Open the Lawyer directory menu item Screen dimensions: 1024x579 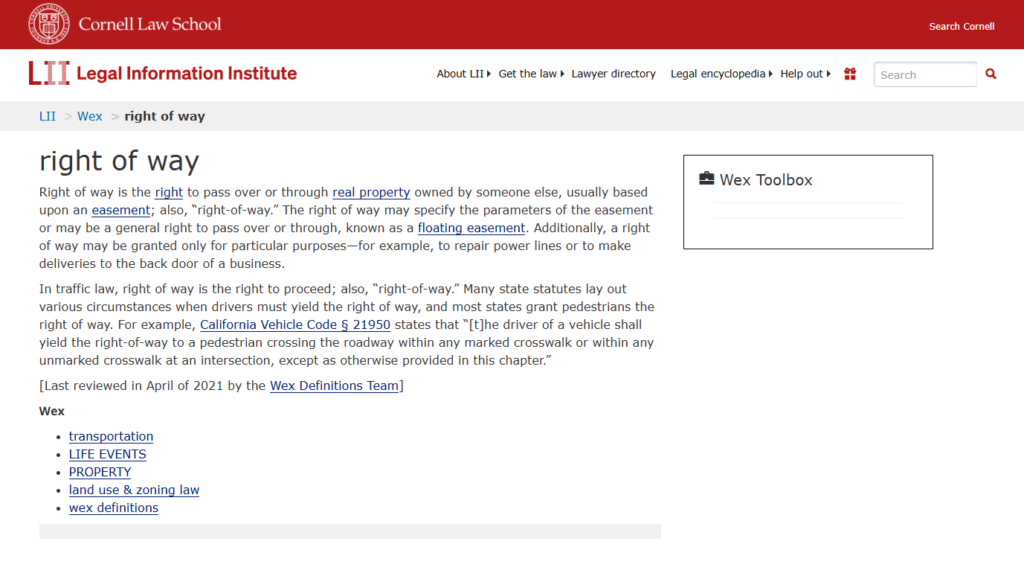pos(613,74)
